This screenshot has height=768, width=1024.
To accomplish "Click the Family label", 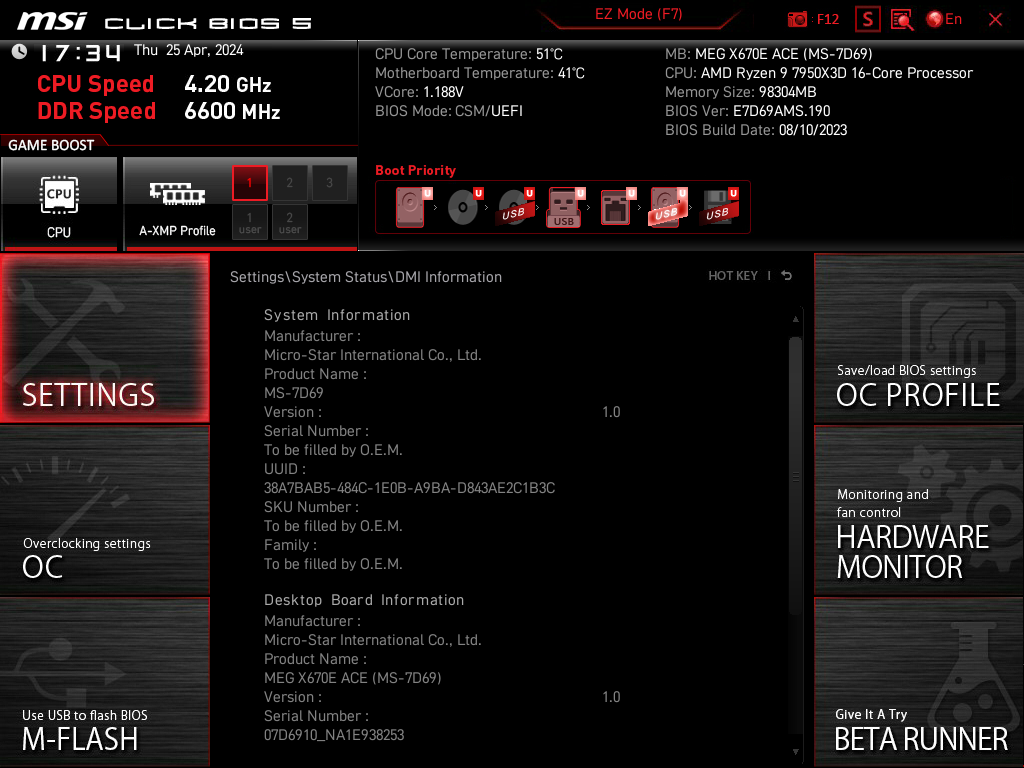I will tap(290, 545).
